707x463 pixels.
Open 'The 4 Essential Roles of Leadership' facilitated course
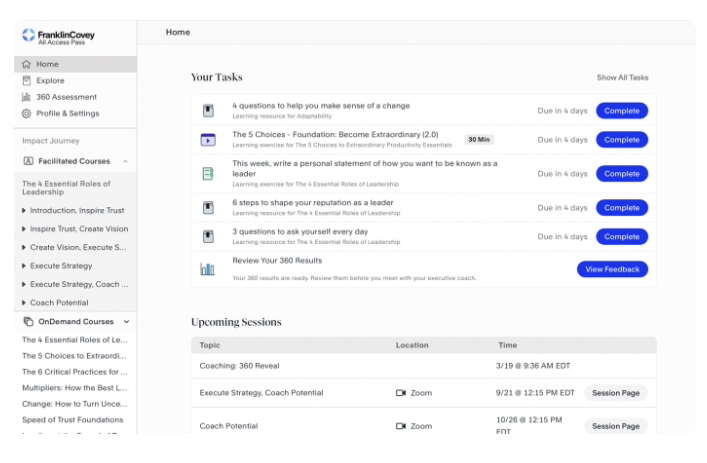pos(66,188)
